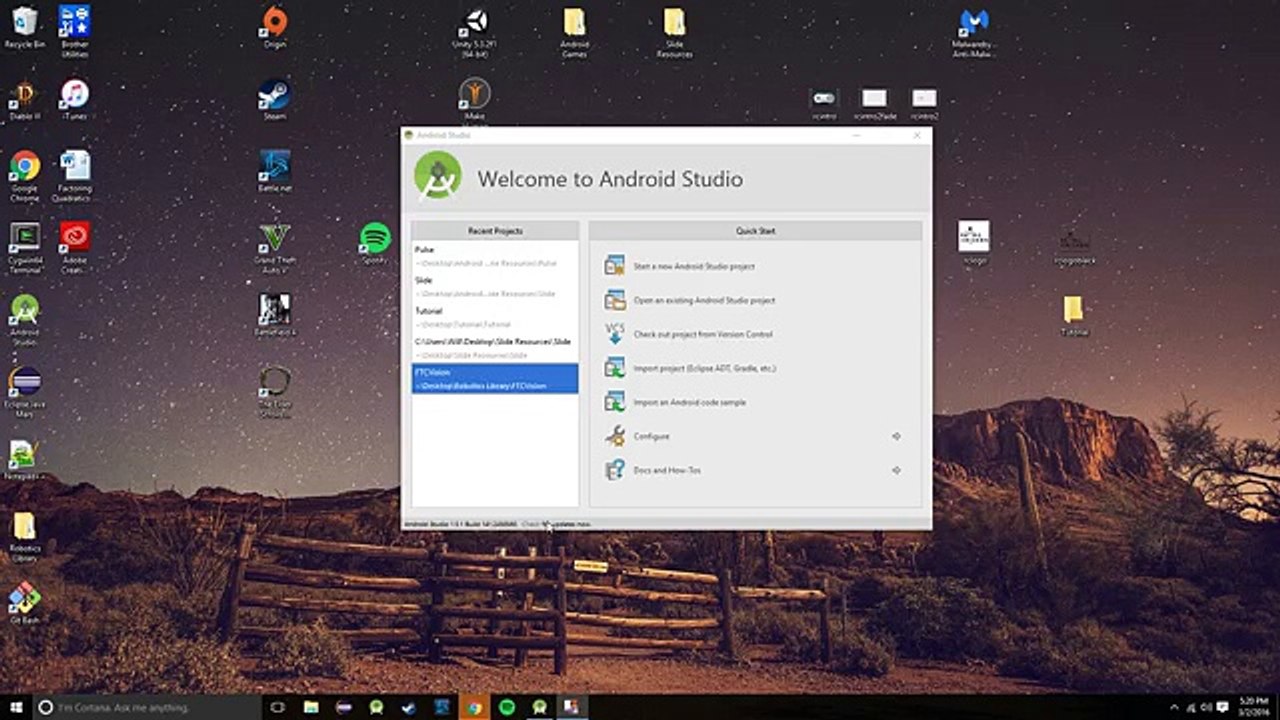Click the Task View taskbar button
Screen dimensions: 1280x720
[x=278, y=707]
